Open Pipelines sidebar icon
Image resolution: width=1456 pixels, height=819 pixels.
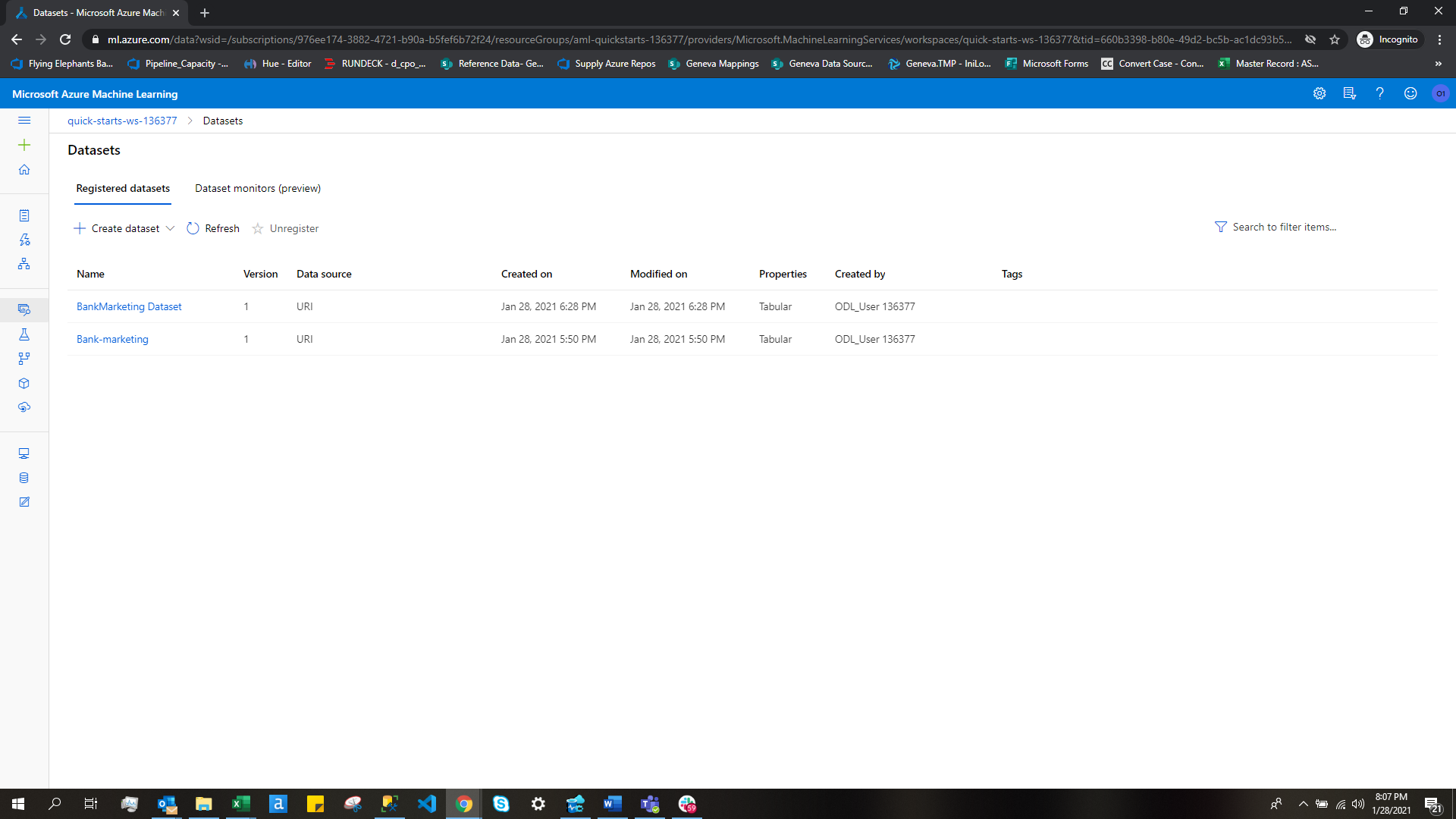coord(24,359)
